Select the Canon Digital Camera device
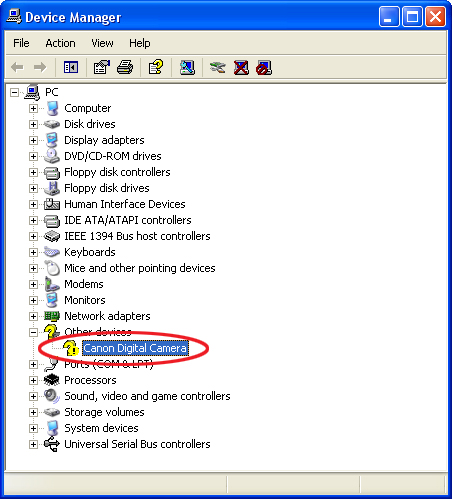Image resolution: width=452 pixels, height=499 pixels. click(x=135, y=348)
